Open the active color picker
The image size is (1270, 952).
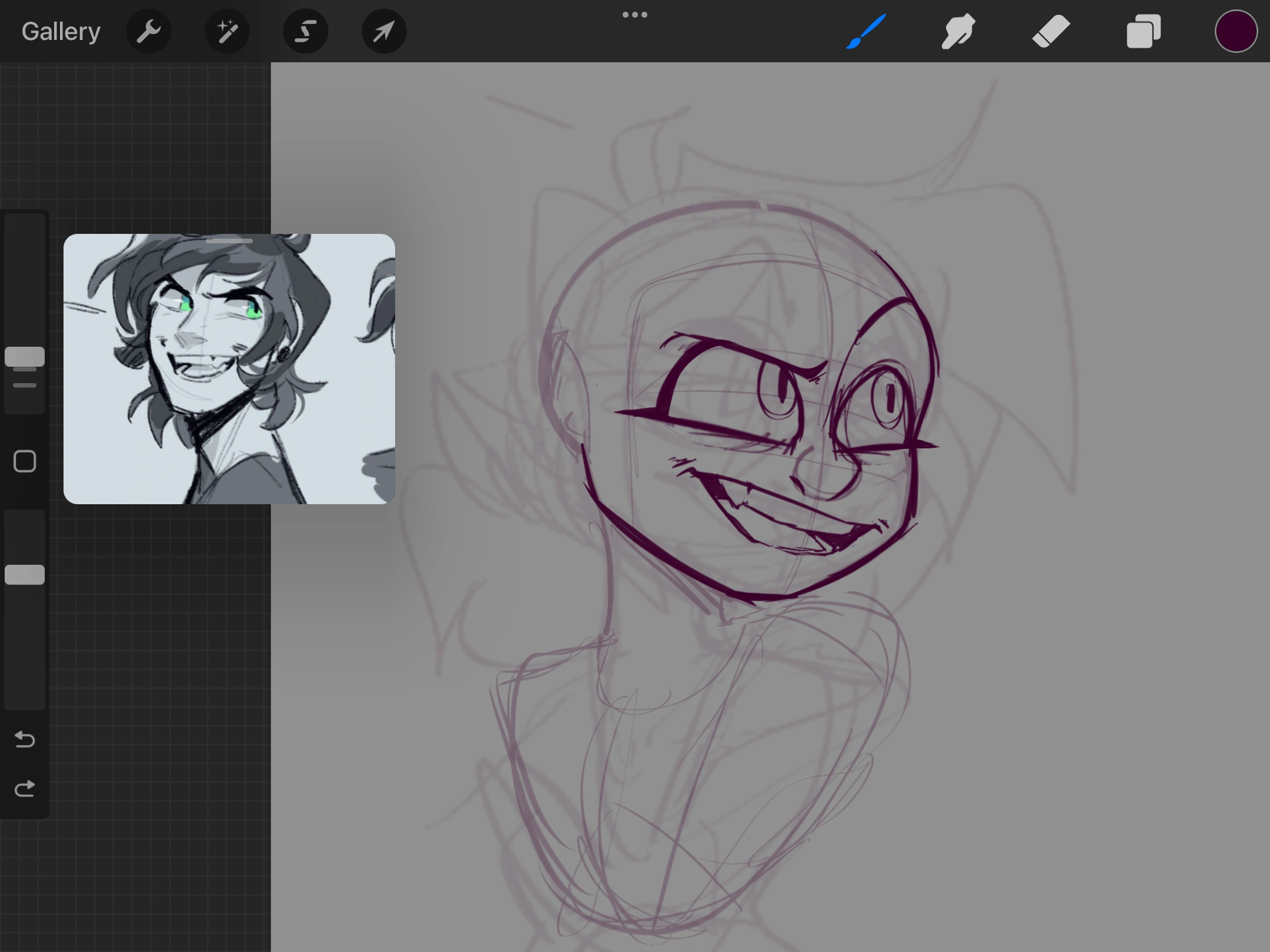coord(1235,31)
